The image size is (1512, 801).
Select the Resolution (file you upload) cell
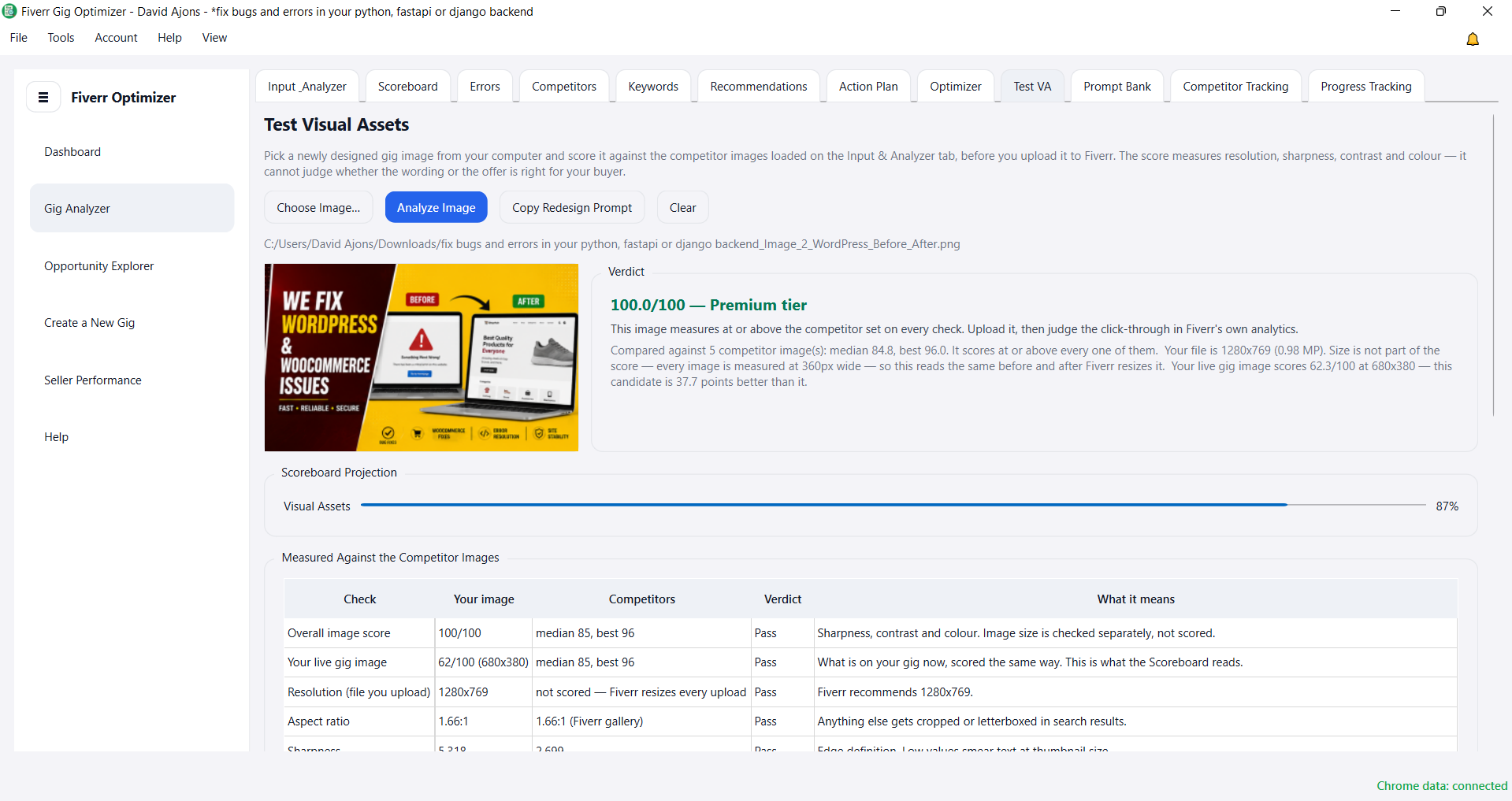[359, 692]
